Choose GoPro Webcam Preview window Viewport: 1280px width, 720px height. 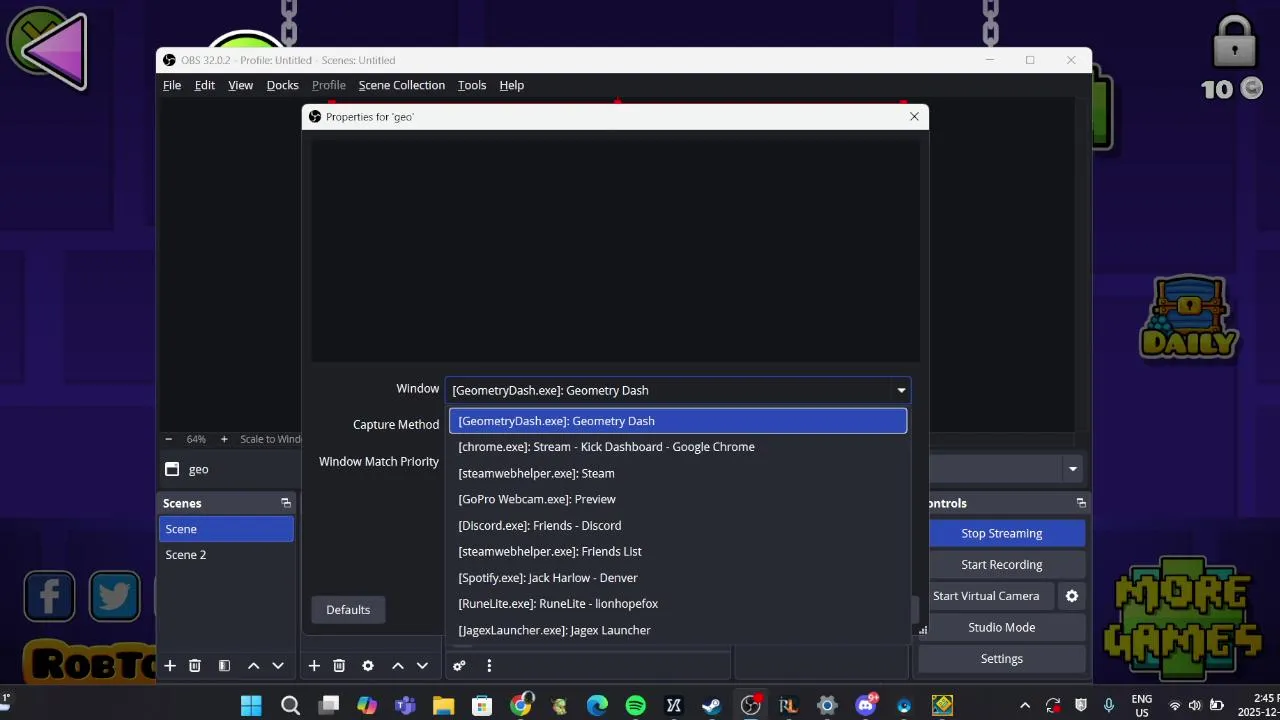coord(678,500)
